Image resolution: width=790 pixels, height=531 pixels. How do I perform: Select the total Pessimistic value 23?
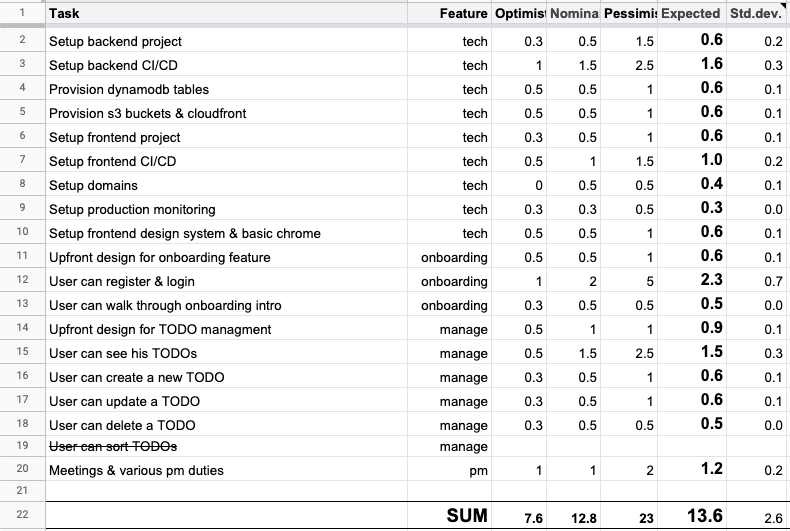[x=629, y=515]
